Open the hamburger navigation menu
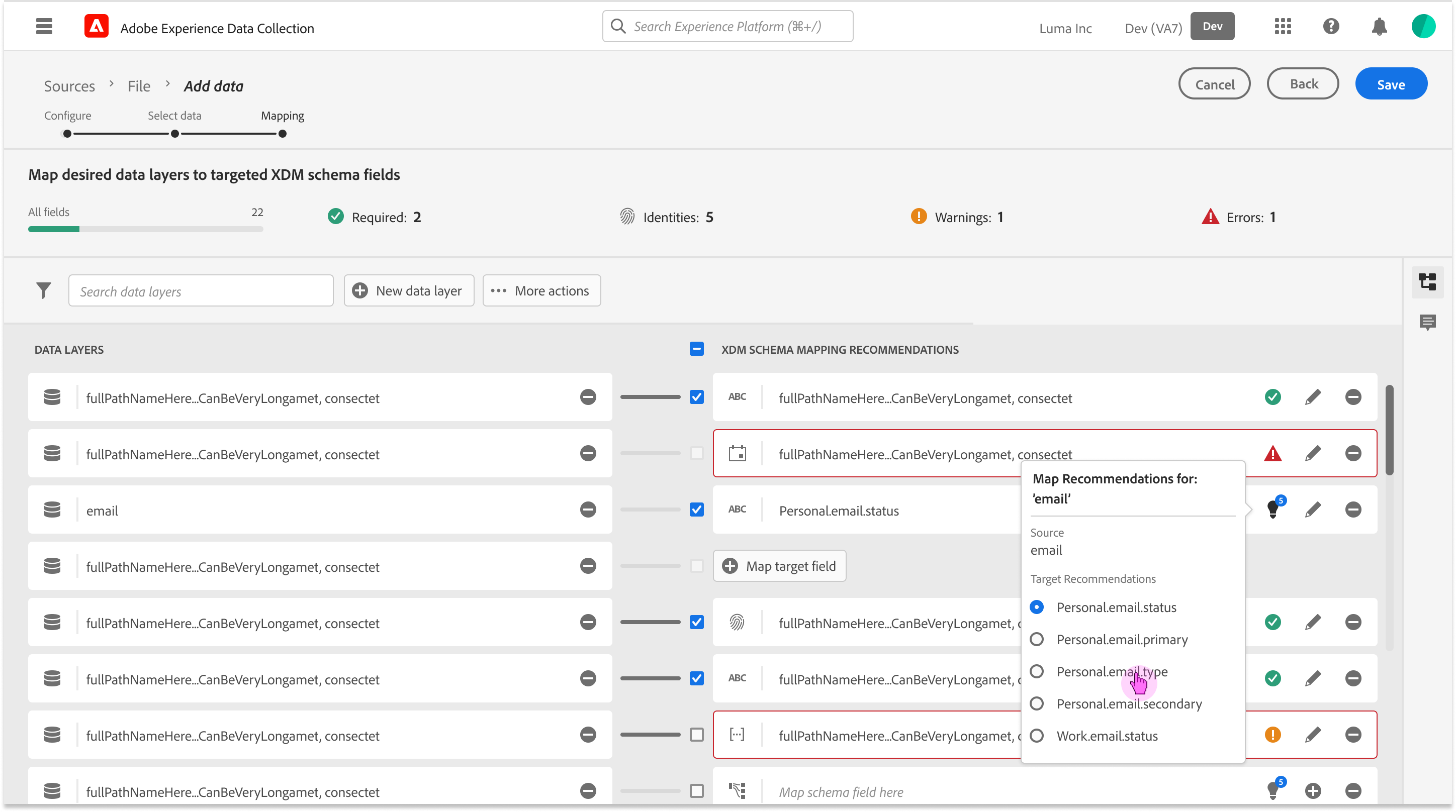 [x=44, y=27]
